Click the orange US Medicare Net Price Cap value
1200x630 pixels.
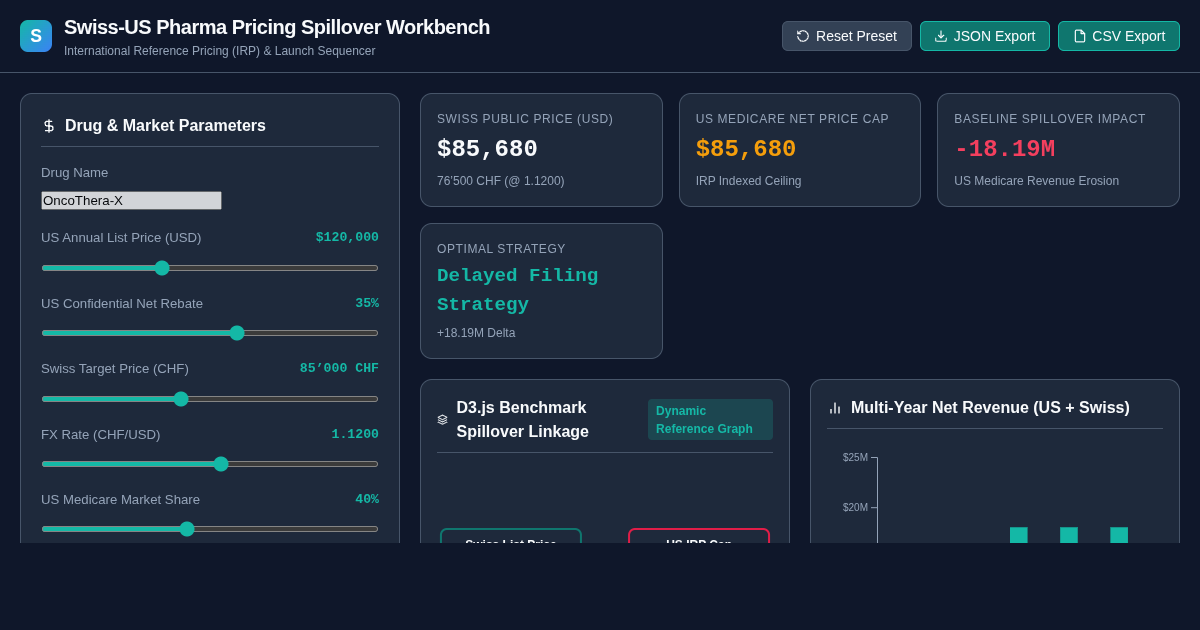pos(746,149)
